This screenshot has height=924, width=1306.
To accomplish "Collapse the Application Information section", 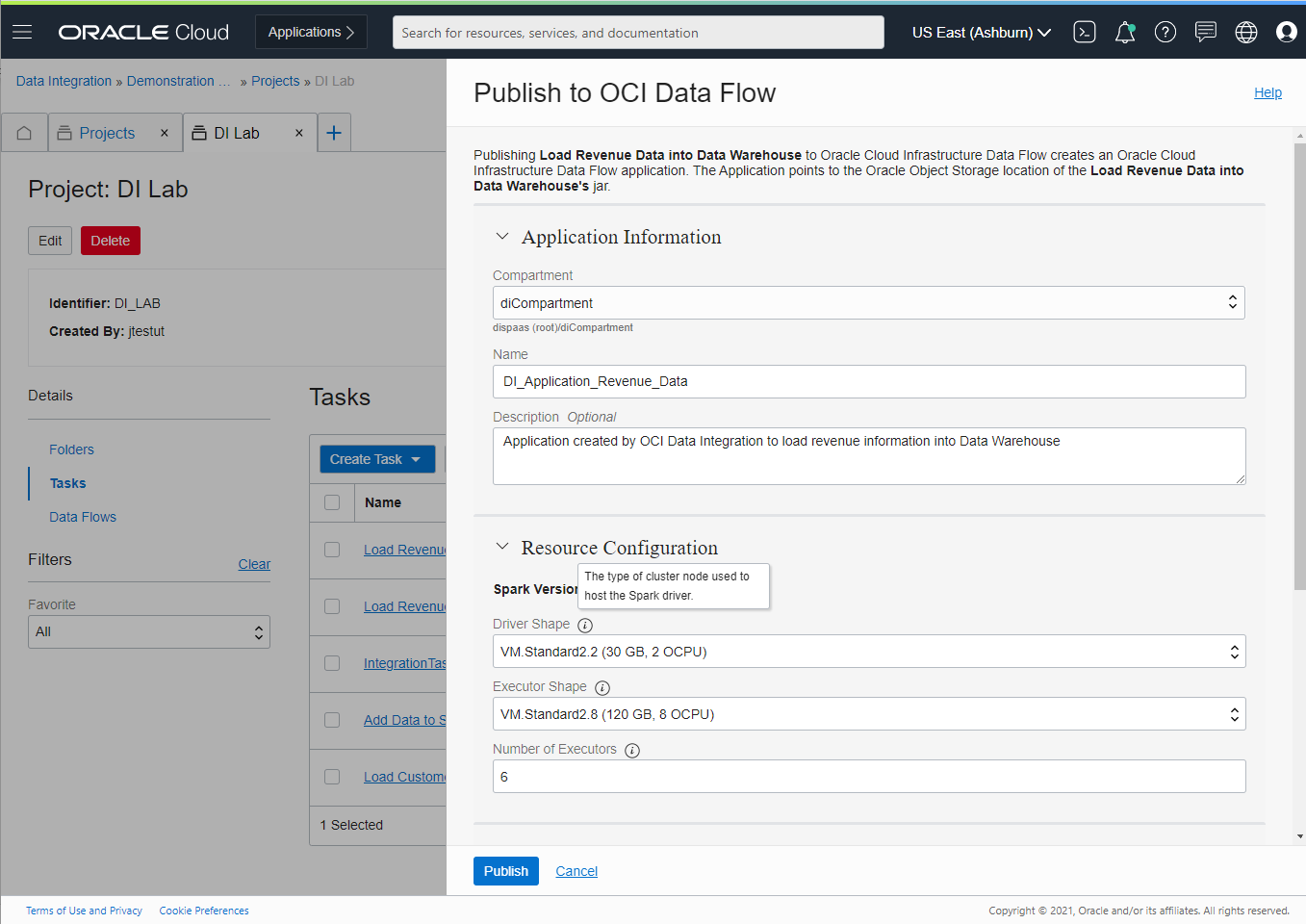I will (501, 236).
